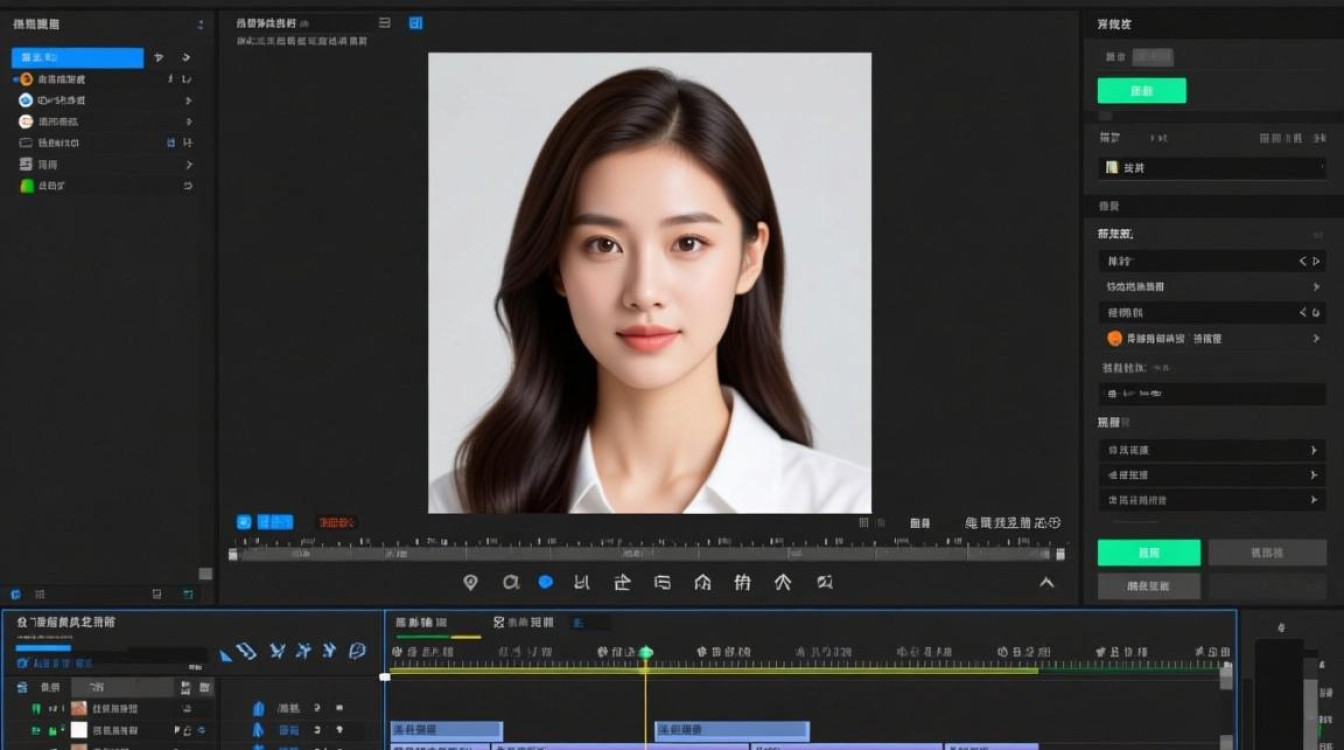Click the gray scrubber bar beneath the preview

click(x=647, y=554)
